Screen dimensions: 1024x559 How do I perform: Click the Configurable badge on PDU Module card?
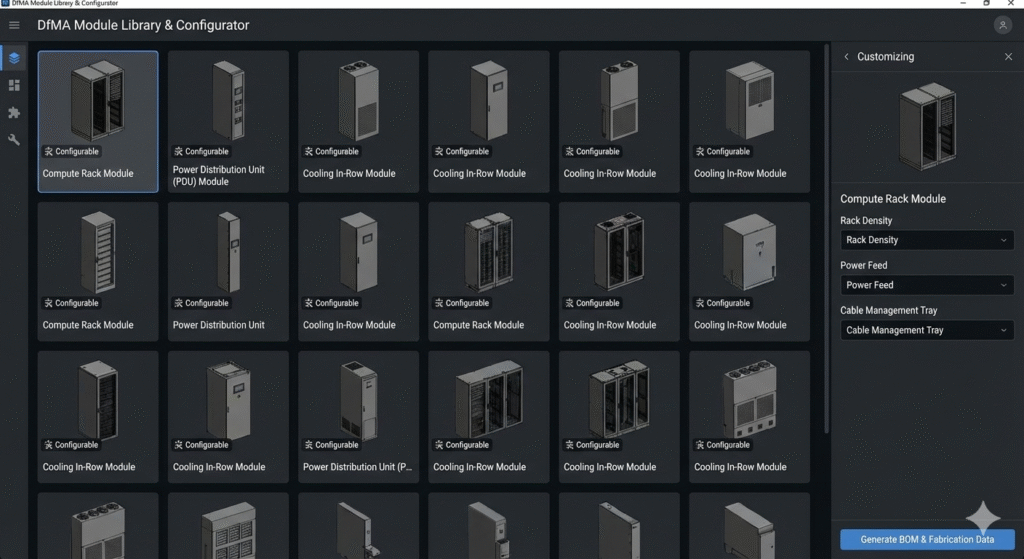200,152
